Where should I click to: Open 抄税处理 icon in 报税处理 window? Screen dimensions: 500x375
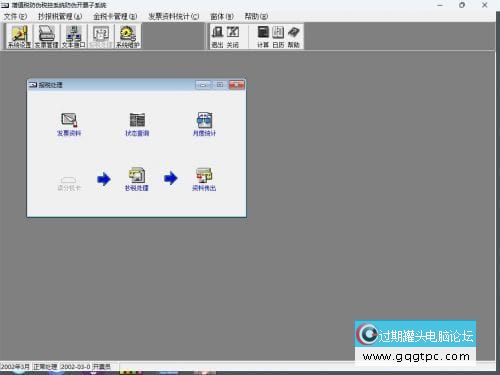tap(137, 179)
